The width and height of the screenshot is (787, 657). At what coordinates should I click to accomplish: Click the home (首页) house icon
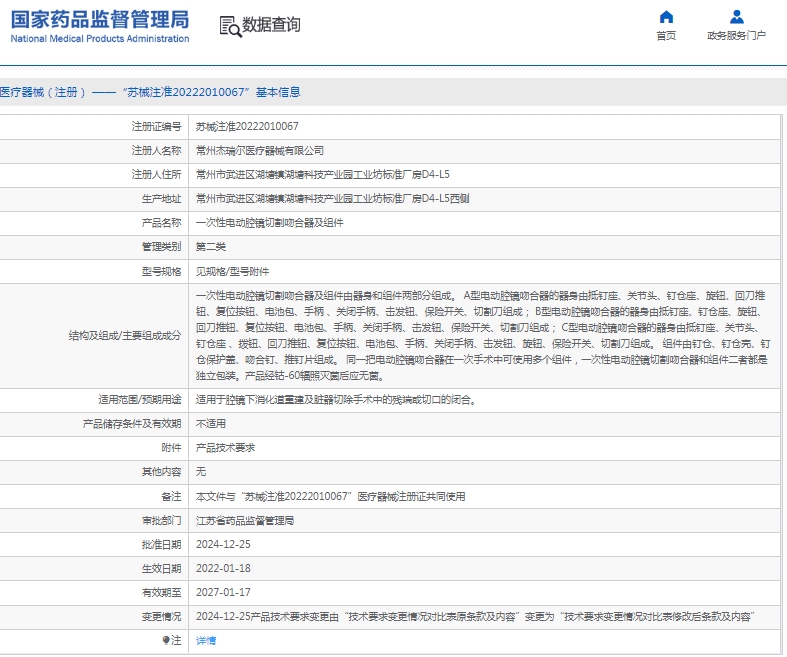pyautogui.click(x=666, y=17)
